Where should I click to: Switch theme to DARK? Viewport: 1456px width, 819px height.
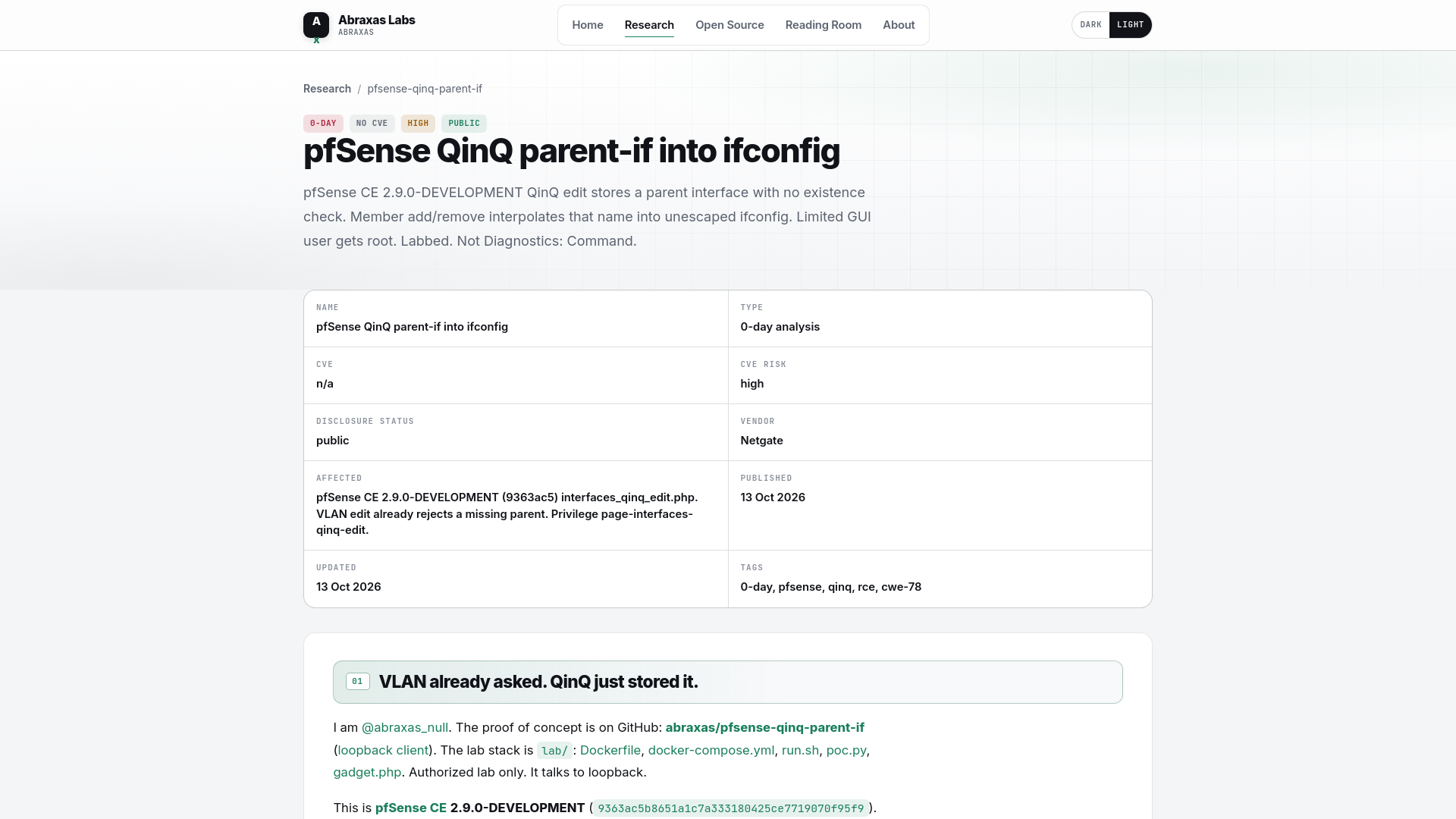tap(1090, 25)
